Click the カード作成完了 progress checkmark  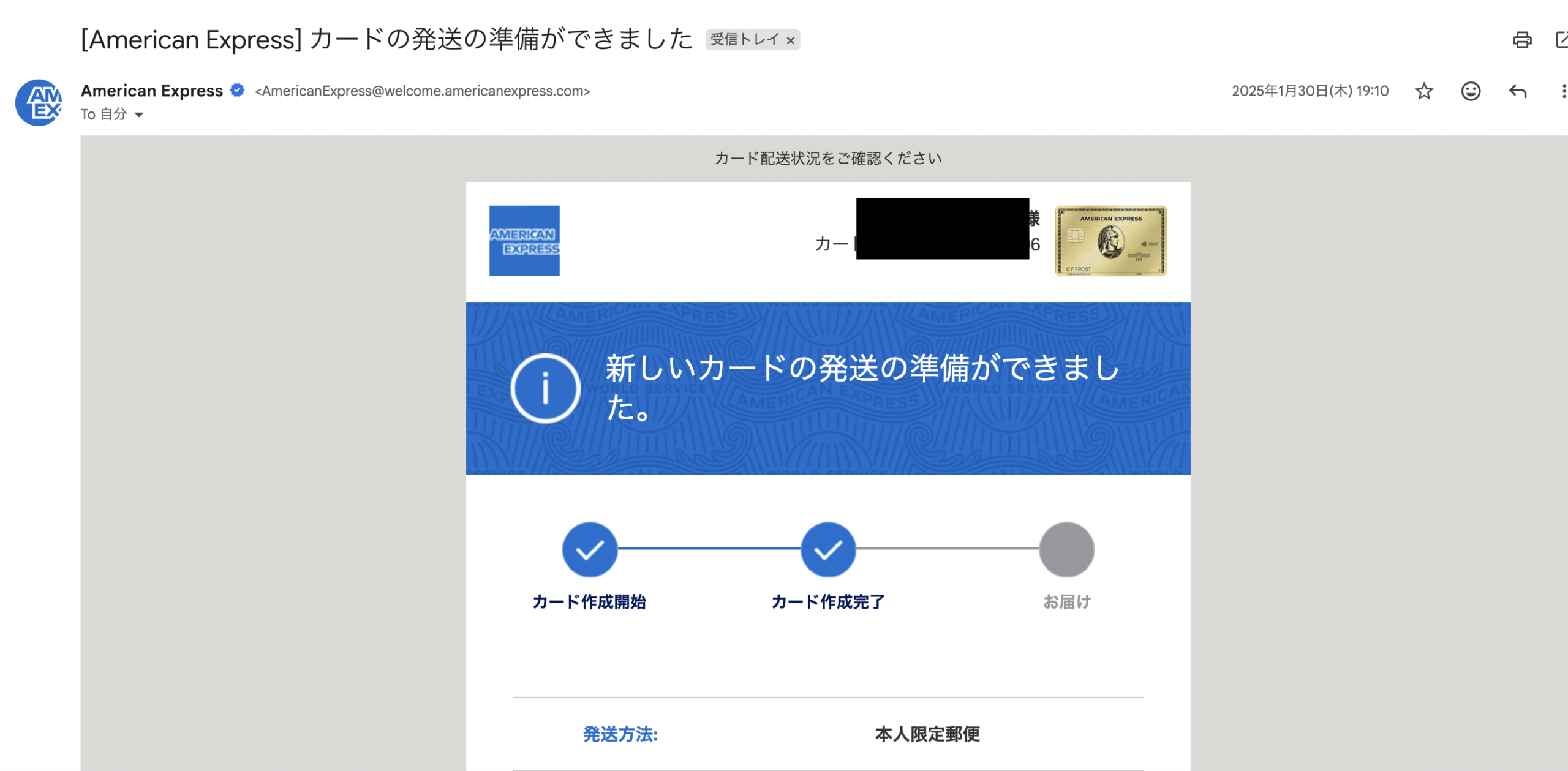(827, 549)
